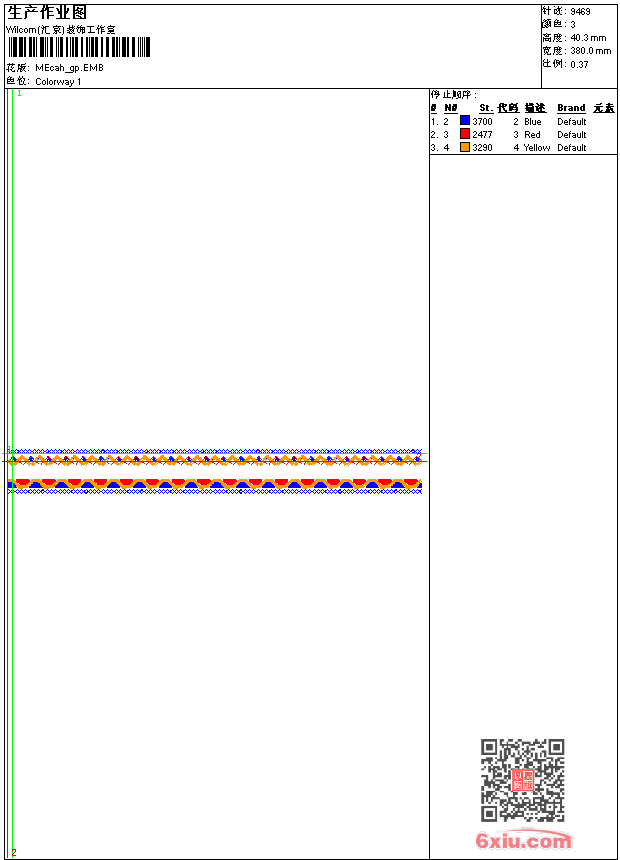Select stitch count 3700 in Blue row
This screenshot has height=860, width=620.
click(482, 122)
